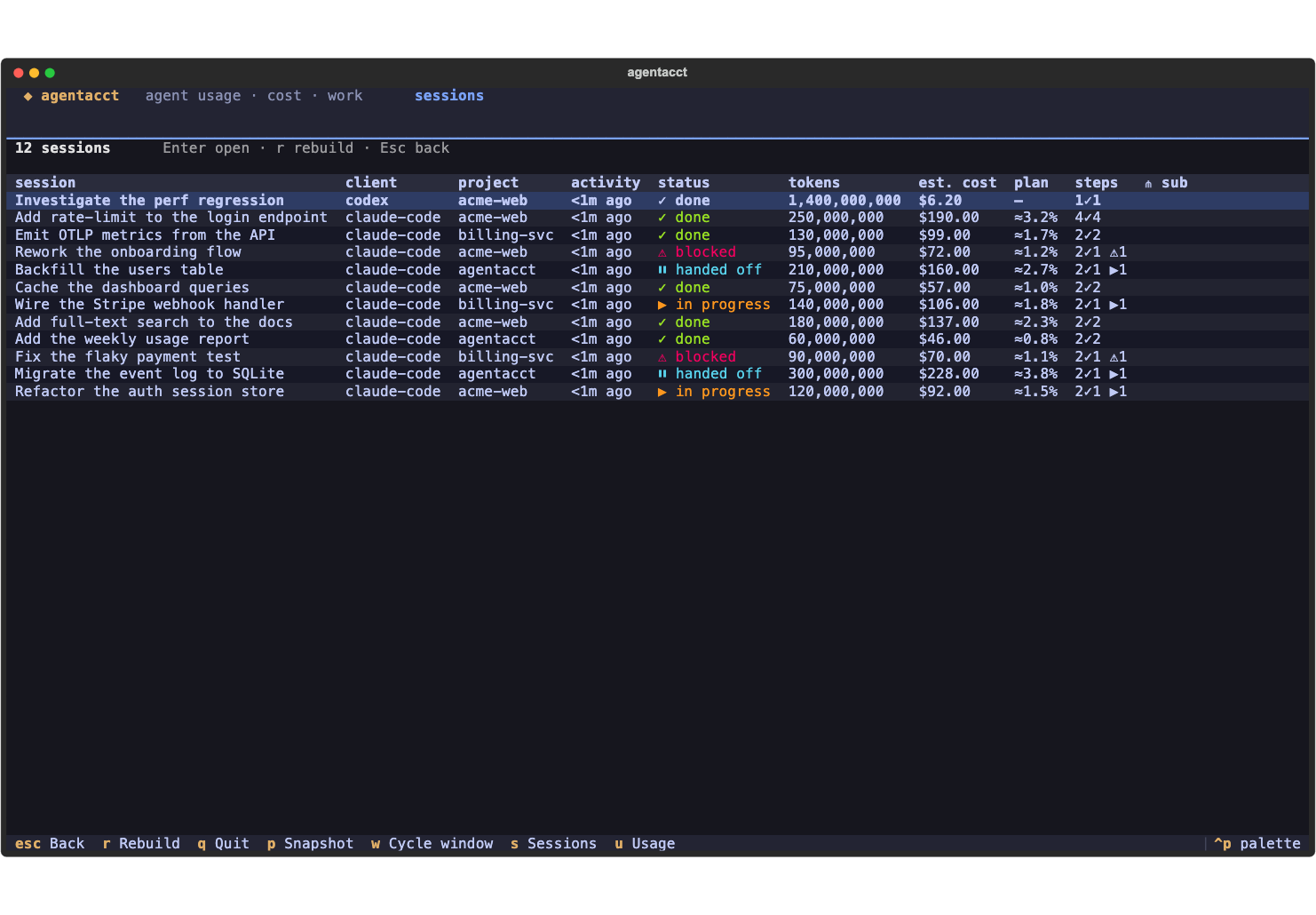Select the Backfill the users table session
Screen dimensions: 1316x915
[657, 270]
